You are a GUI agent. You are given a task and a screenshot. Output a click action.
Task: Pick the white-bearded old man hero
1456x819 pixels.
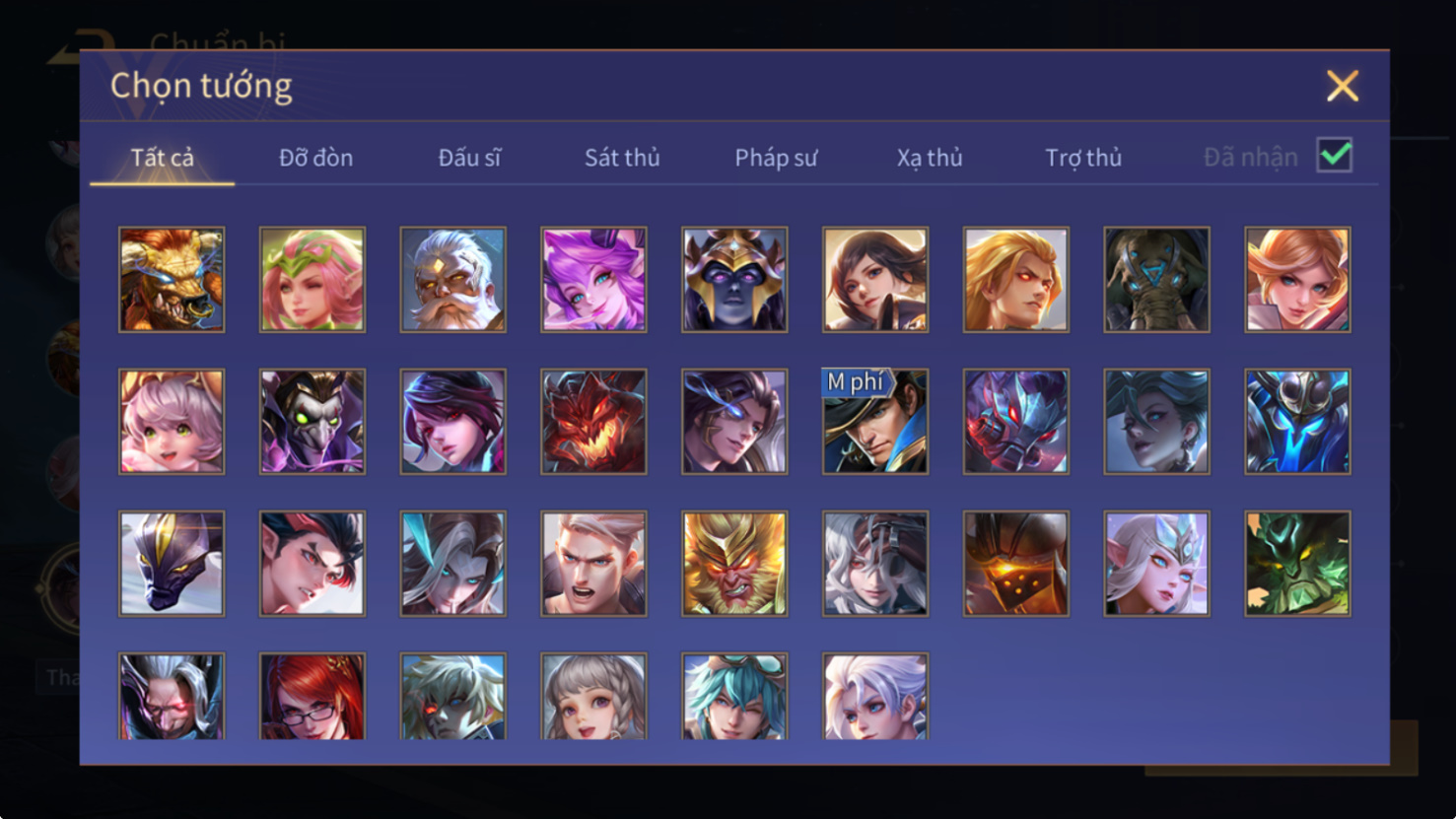[x=453, y=280]
